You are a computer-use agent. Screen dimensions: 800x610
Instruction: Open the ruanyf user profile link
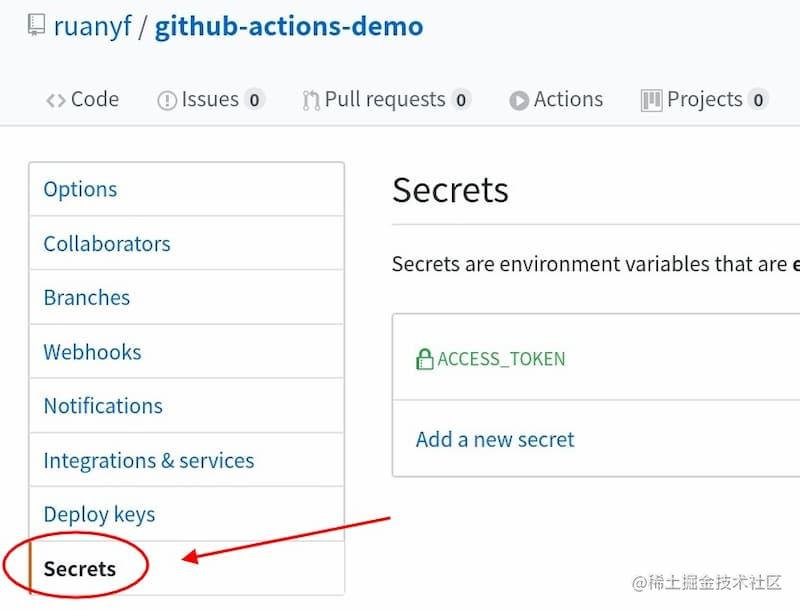click(93, 25)
